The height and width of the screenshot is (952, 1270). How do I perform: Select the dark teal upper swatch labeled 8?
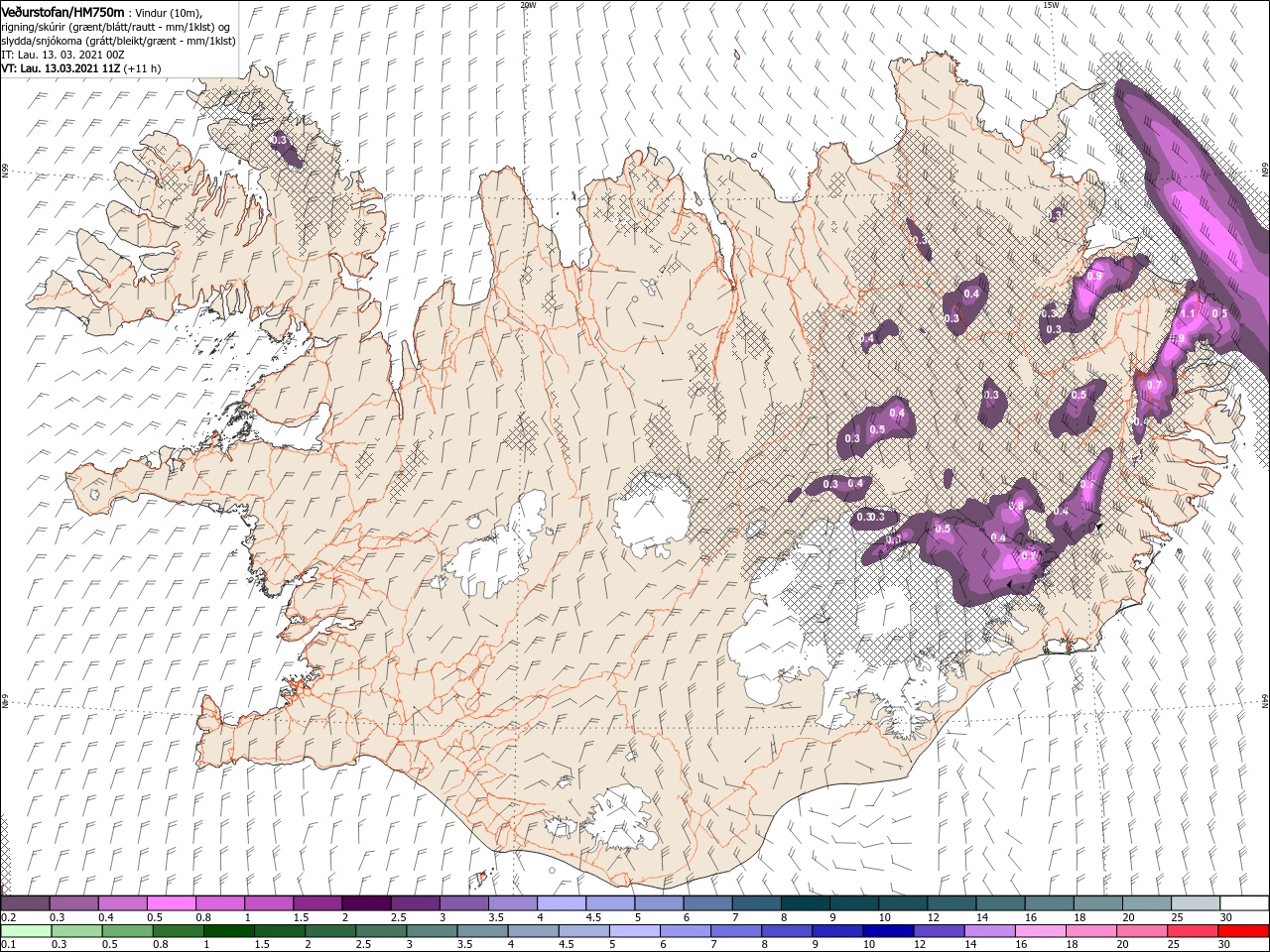806,903
